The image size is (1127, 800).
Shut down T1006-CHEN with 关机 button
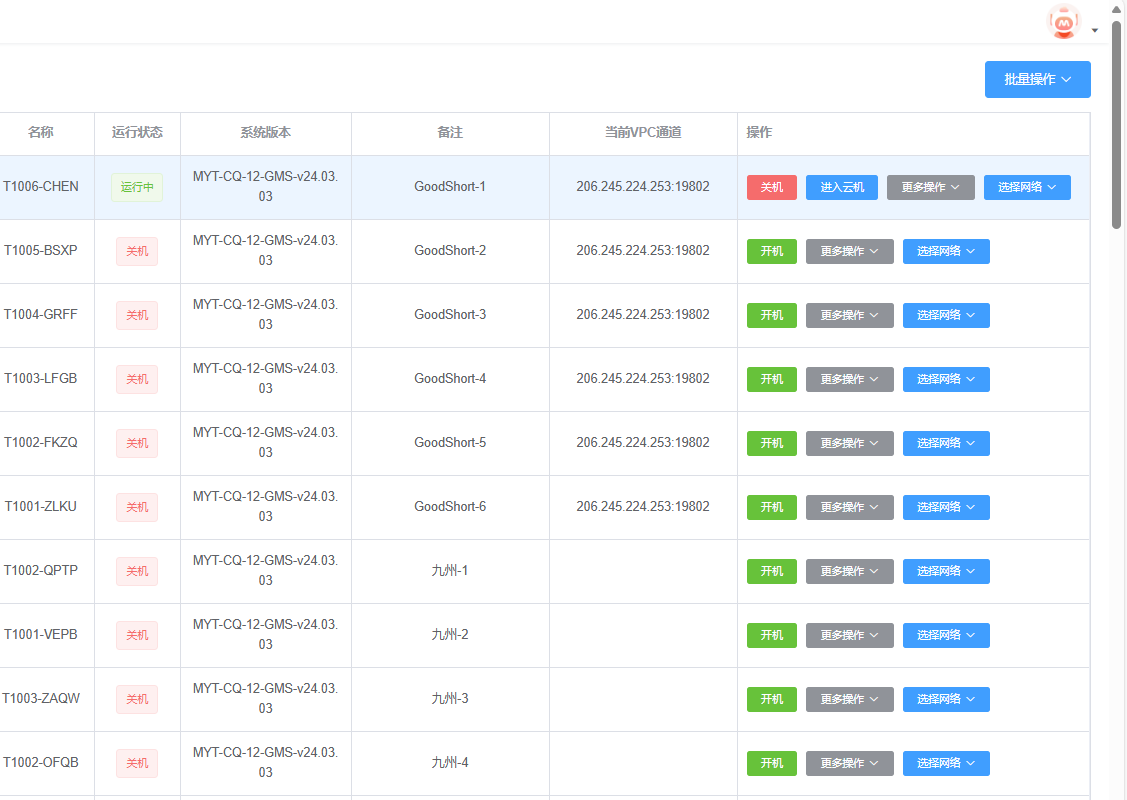(x=771, y=187)
